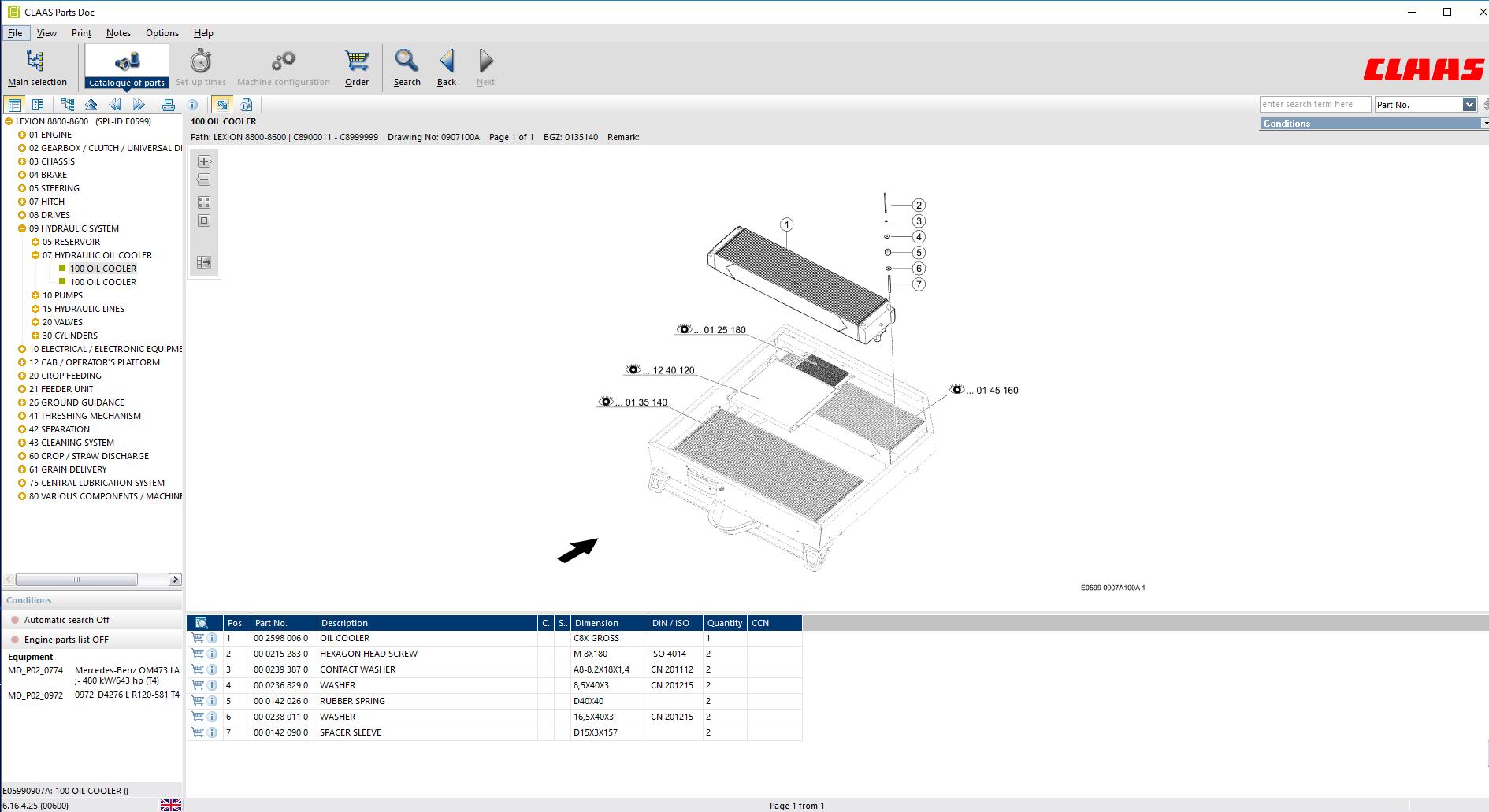Screen dimensions: 1489x812
Task: Add OIL COOLER row to cart
Action: pyautogui.click(x=198, y=638)
